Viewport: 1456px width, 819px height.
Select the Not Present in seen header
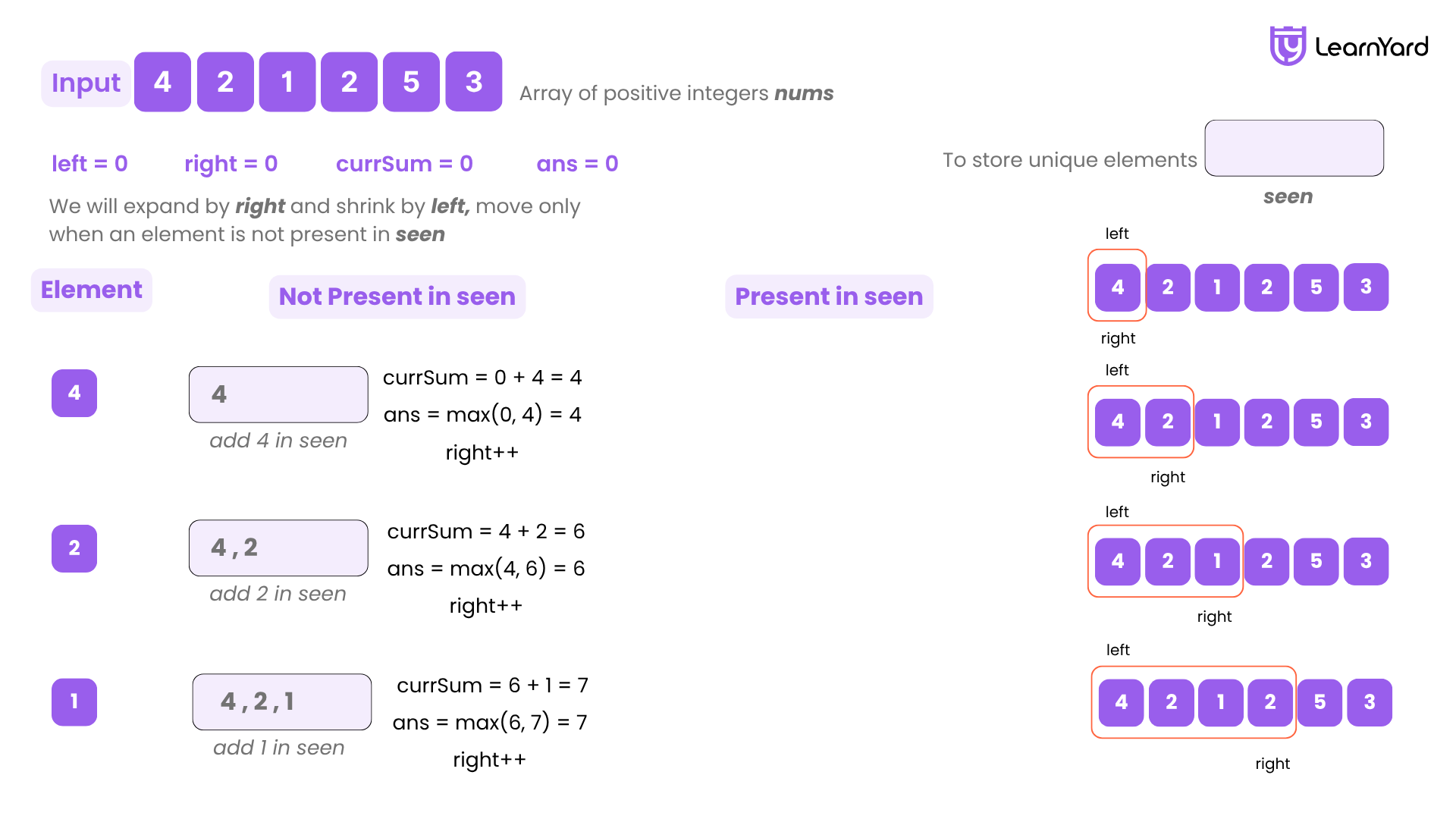coord(397,297)
